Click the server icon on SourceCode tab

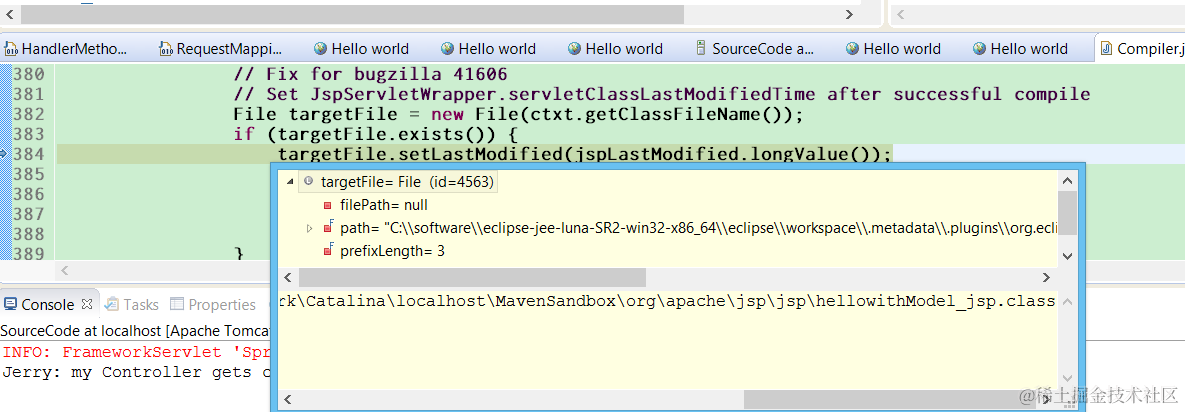(x=701, y=49)
